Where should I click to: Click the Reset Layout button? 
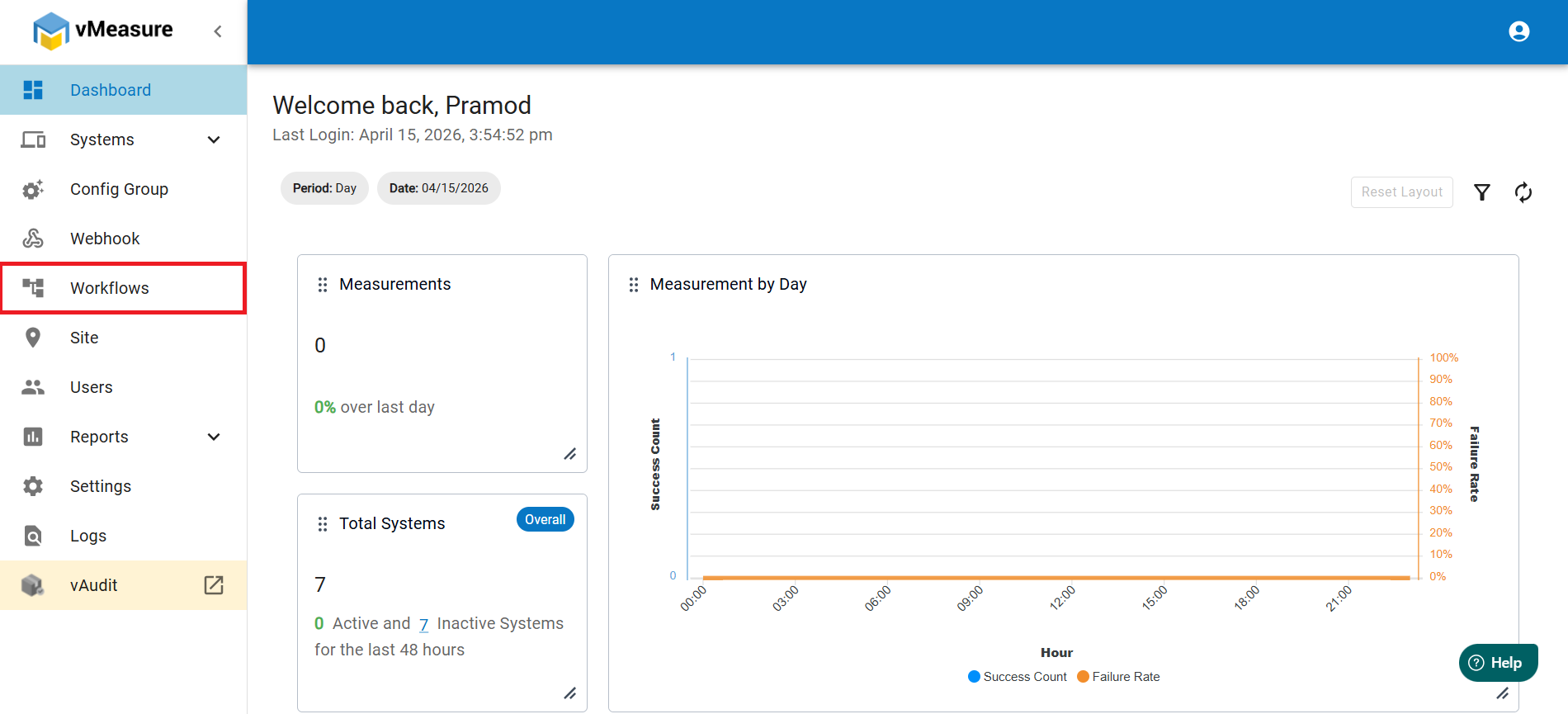click(x=1402, y=192)
